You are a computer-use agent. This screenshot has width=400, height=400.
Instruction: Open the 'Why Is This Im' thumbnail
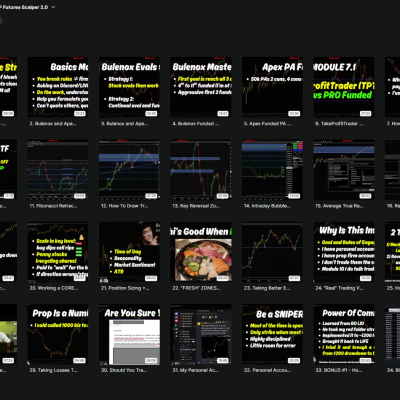coord(344,252)
